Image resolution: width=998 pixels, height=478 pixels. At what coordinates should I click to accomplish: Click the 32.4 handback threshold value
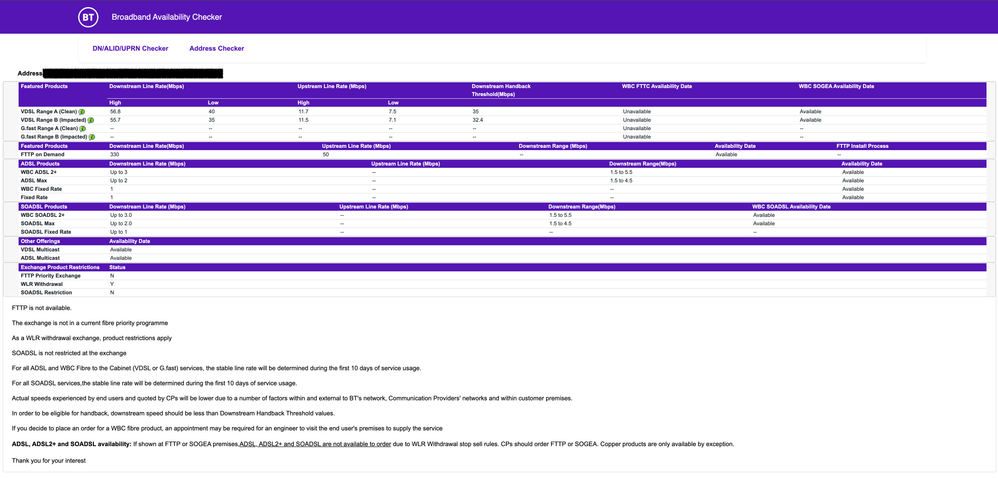(x=477, y=120)
